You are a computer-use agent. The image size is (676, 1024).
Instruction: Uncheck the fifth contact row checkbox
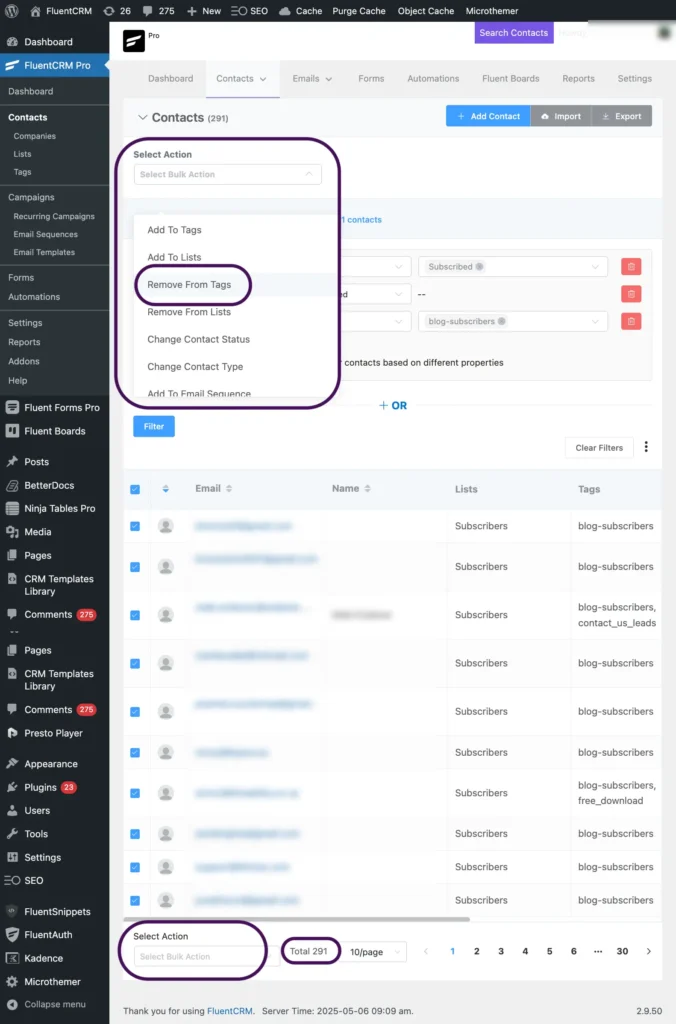point(135,712)
